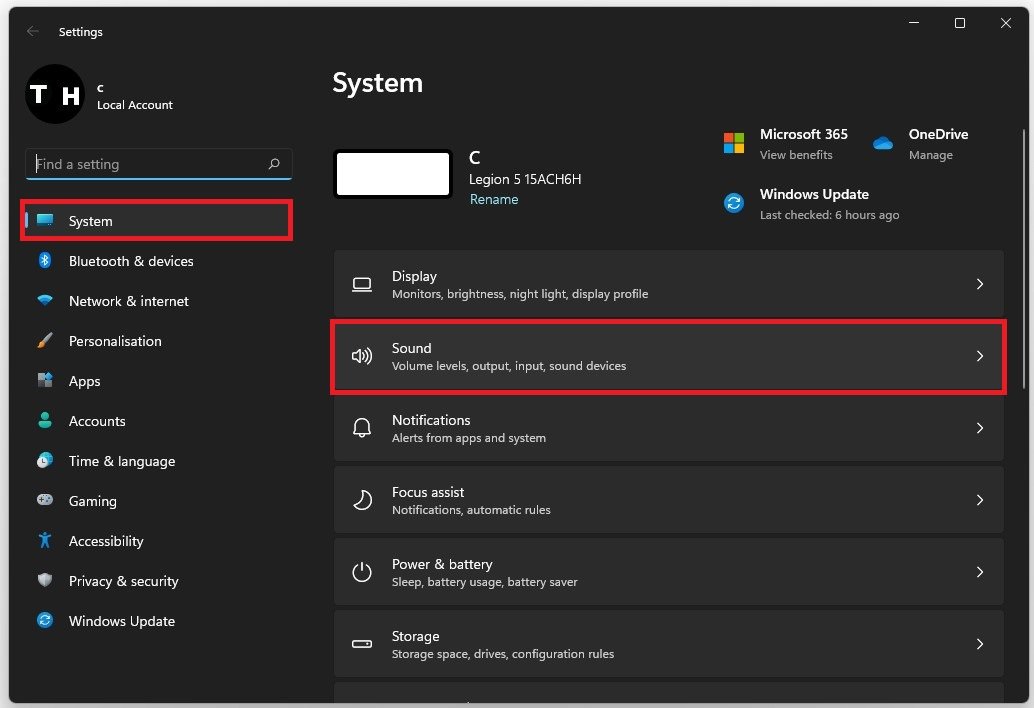Click the Microsoft 365 logo icon

point(734,143)
